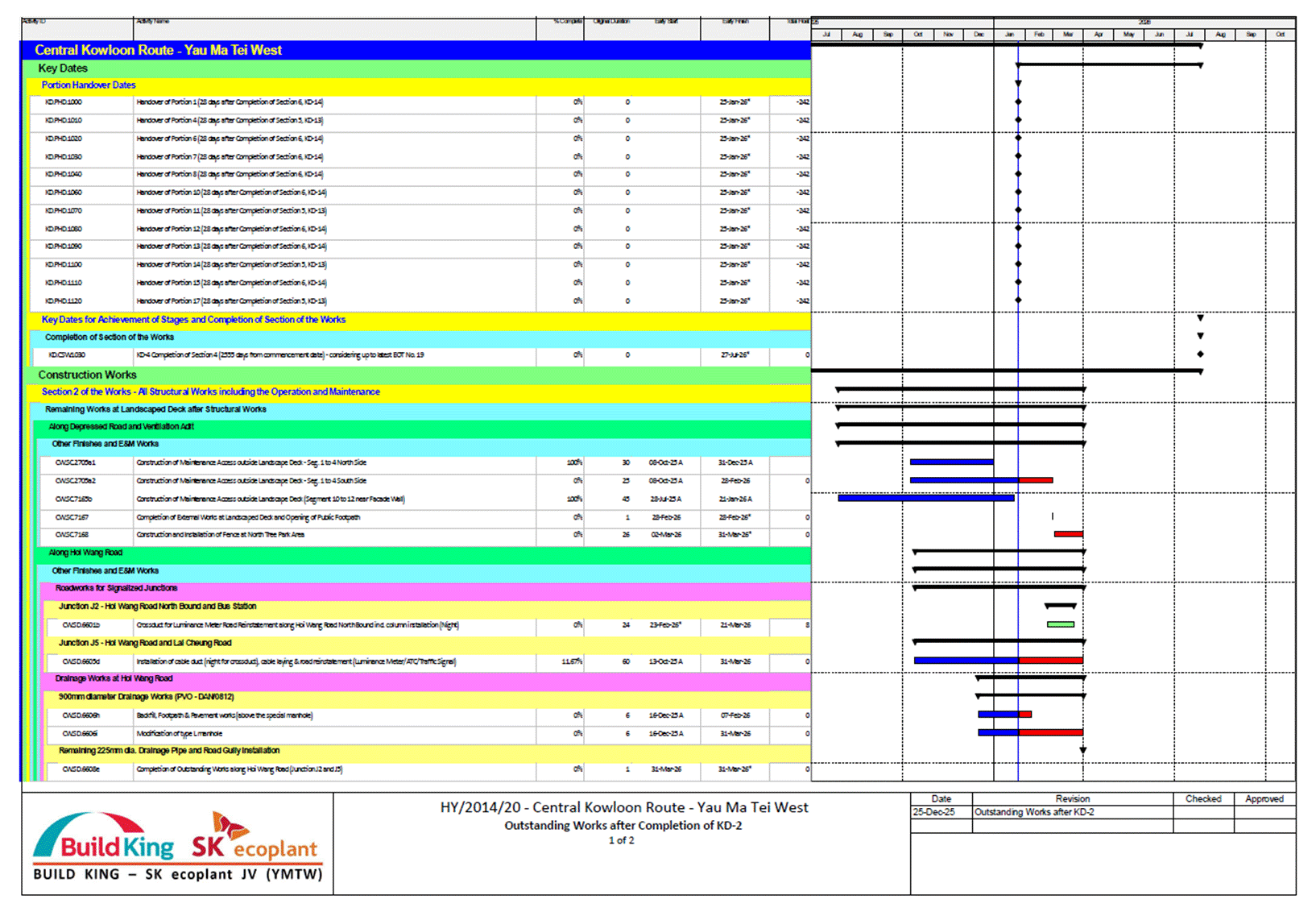
Task: Click the milestone diamond for activity KD.PHD.1000
Action: [x=1018, y=102]
